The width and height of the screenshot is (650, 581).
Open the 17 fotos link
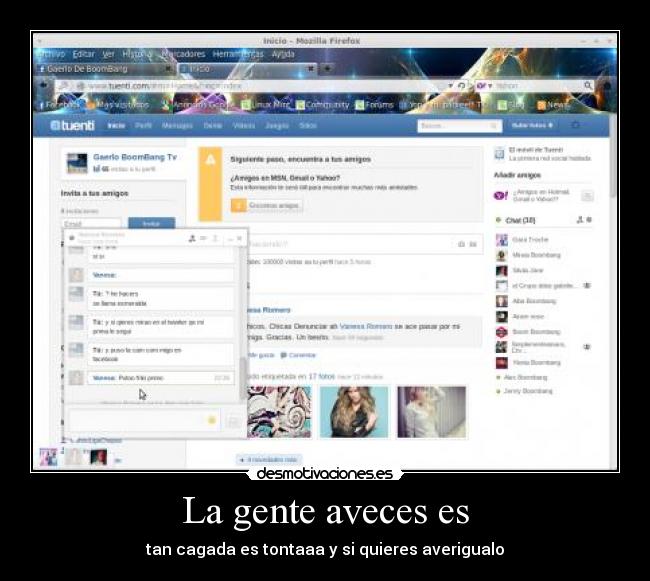321,376
